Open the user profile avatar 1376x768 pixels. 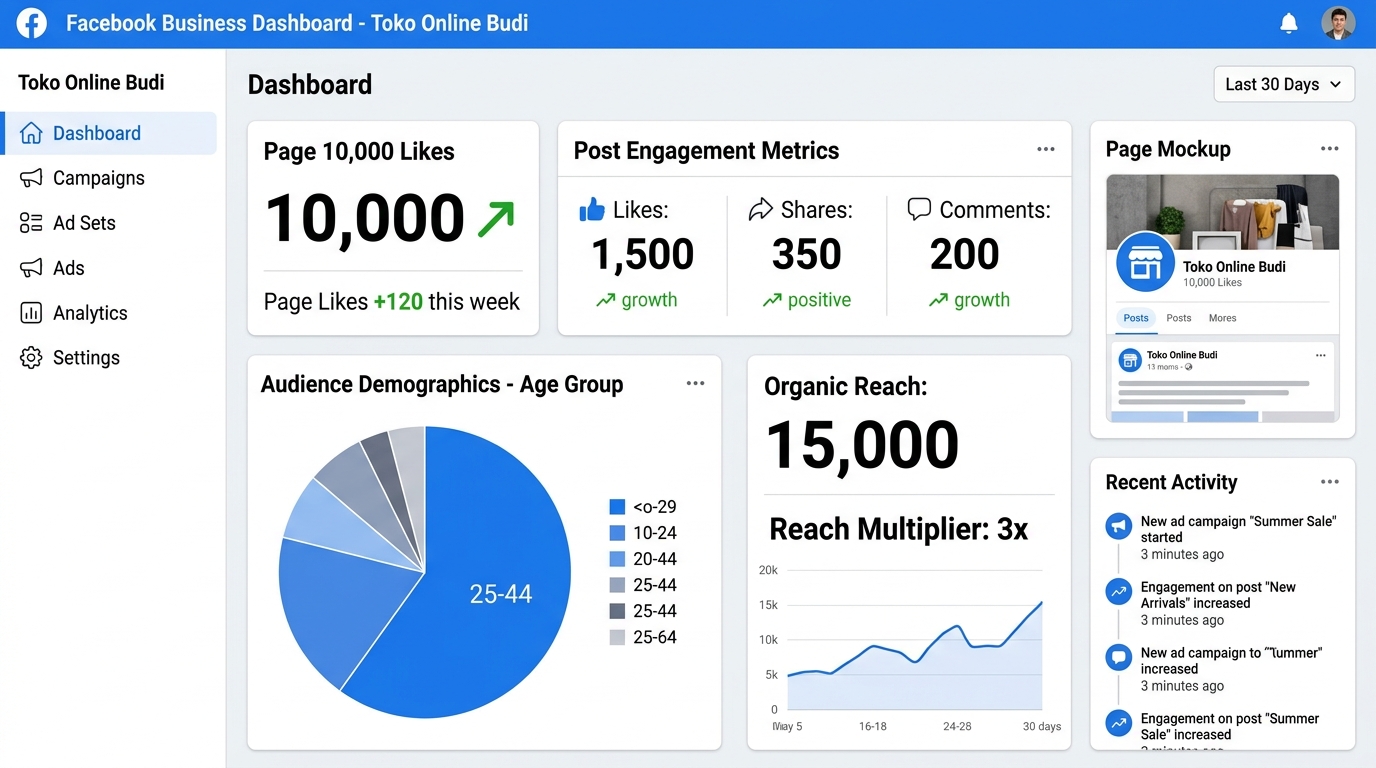point(1338,23)
